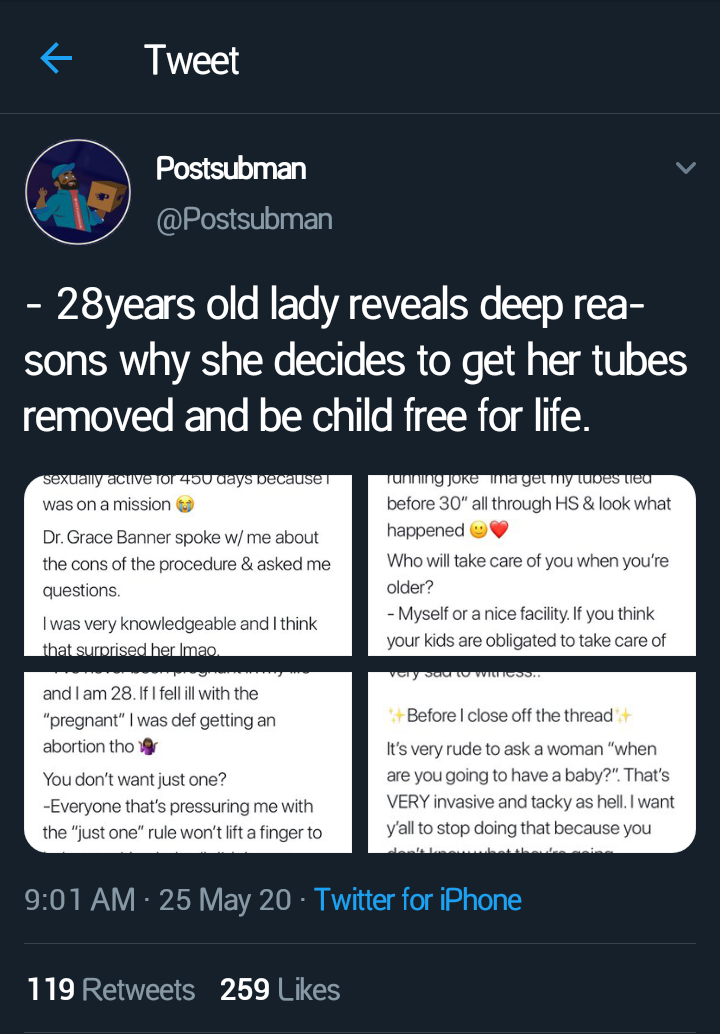Screen dimensions: 720x1034
Task: Show the 119 Retweets list
Action: pyautogui.click(x=111, y=990)
